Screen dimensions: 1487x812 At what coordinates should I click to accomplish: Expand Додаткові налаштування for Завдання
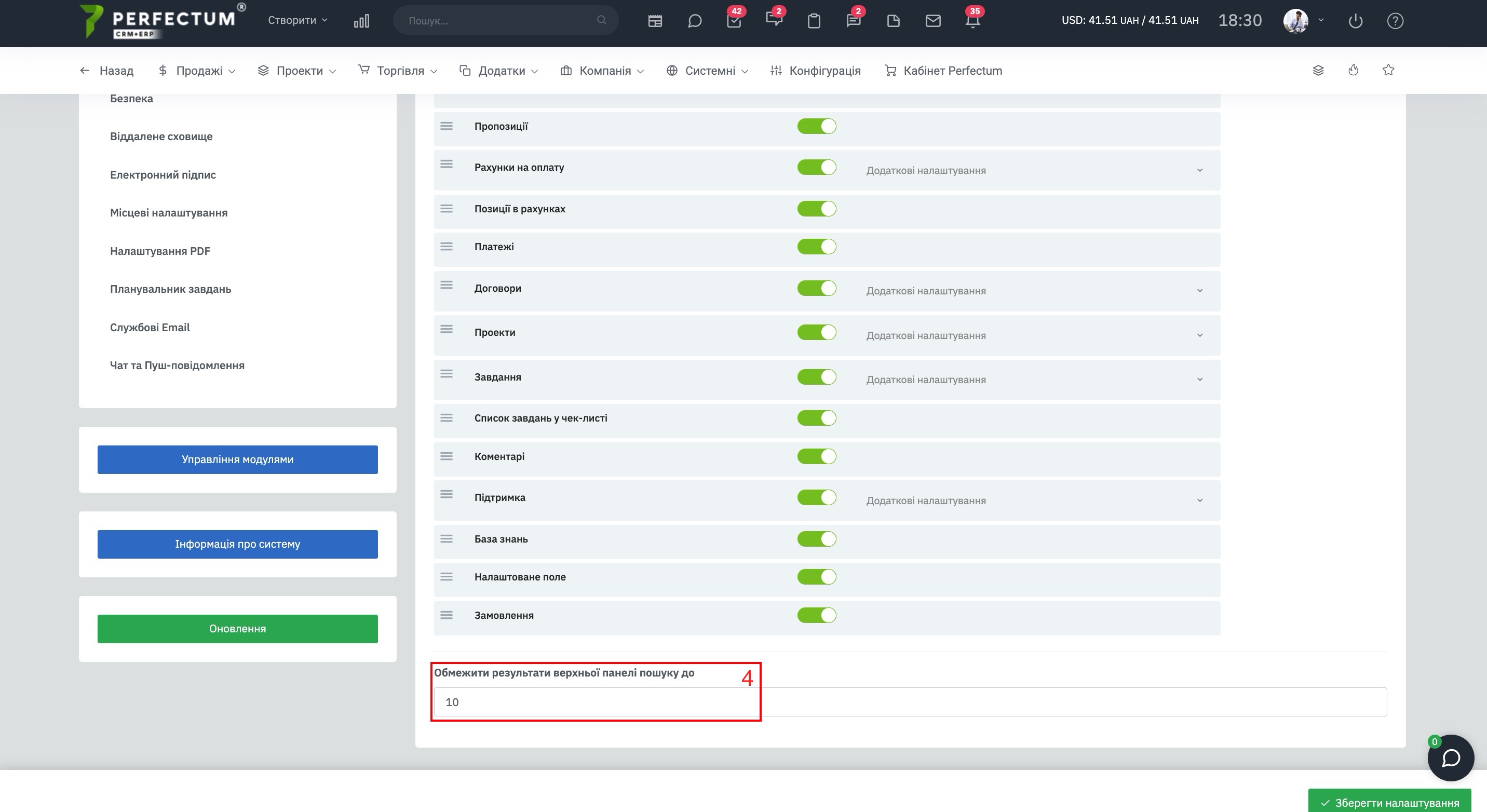[1034, 380]
